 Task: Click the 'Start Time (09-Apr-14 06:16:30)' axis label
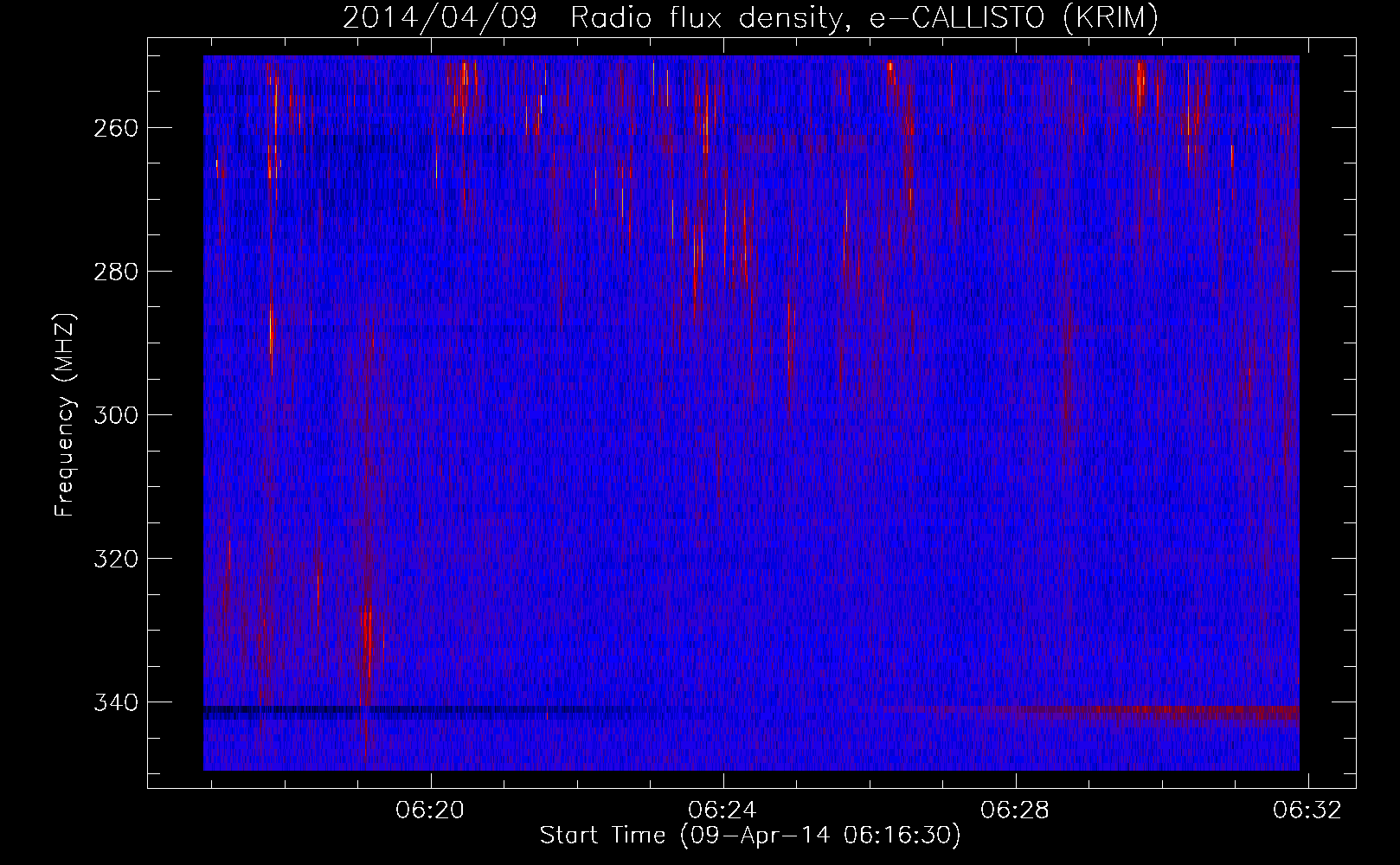pyautogui.click(x=750, y=836)
